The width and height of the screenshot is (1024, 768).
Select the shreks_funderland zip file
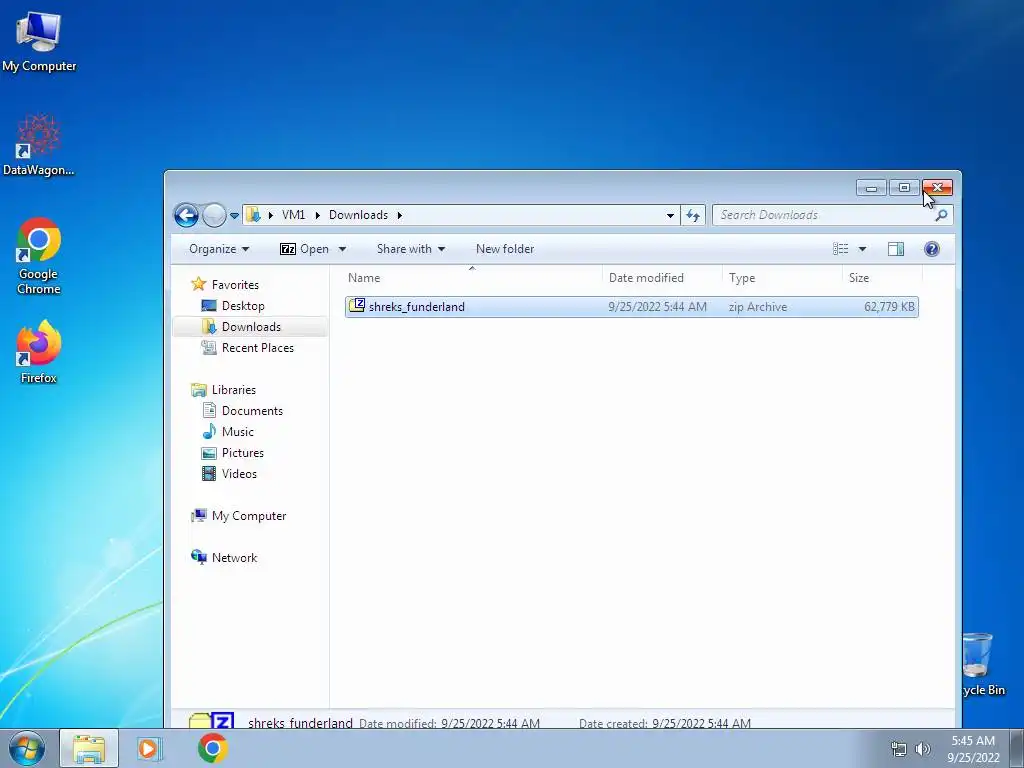632,307
